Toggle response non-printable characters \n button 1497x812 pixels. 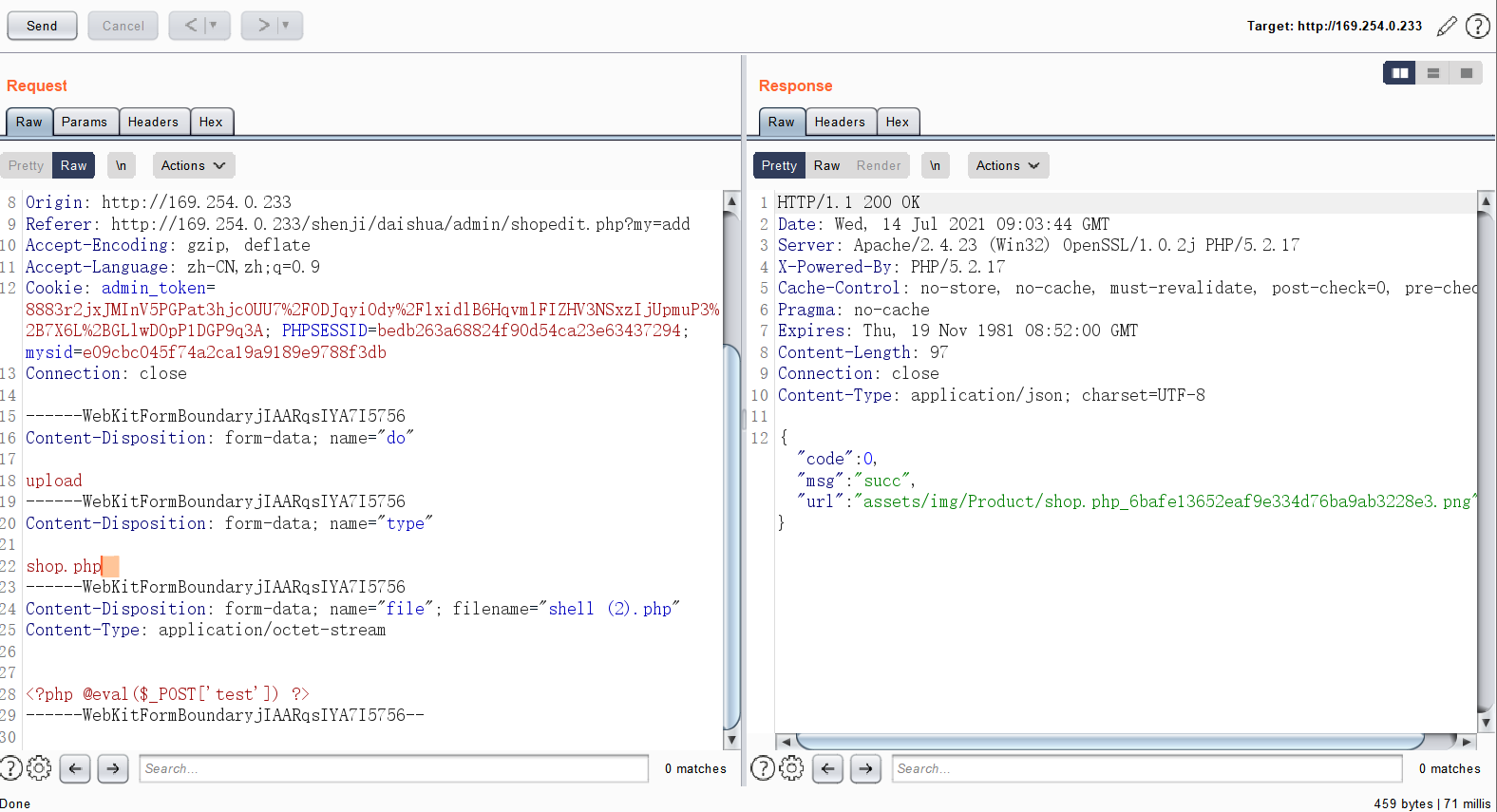935,165
